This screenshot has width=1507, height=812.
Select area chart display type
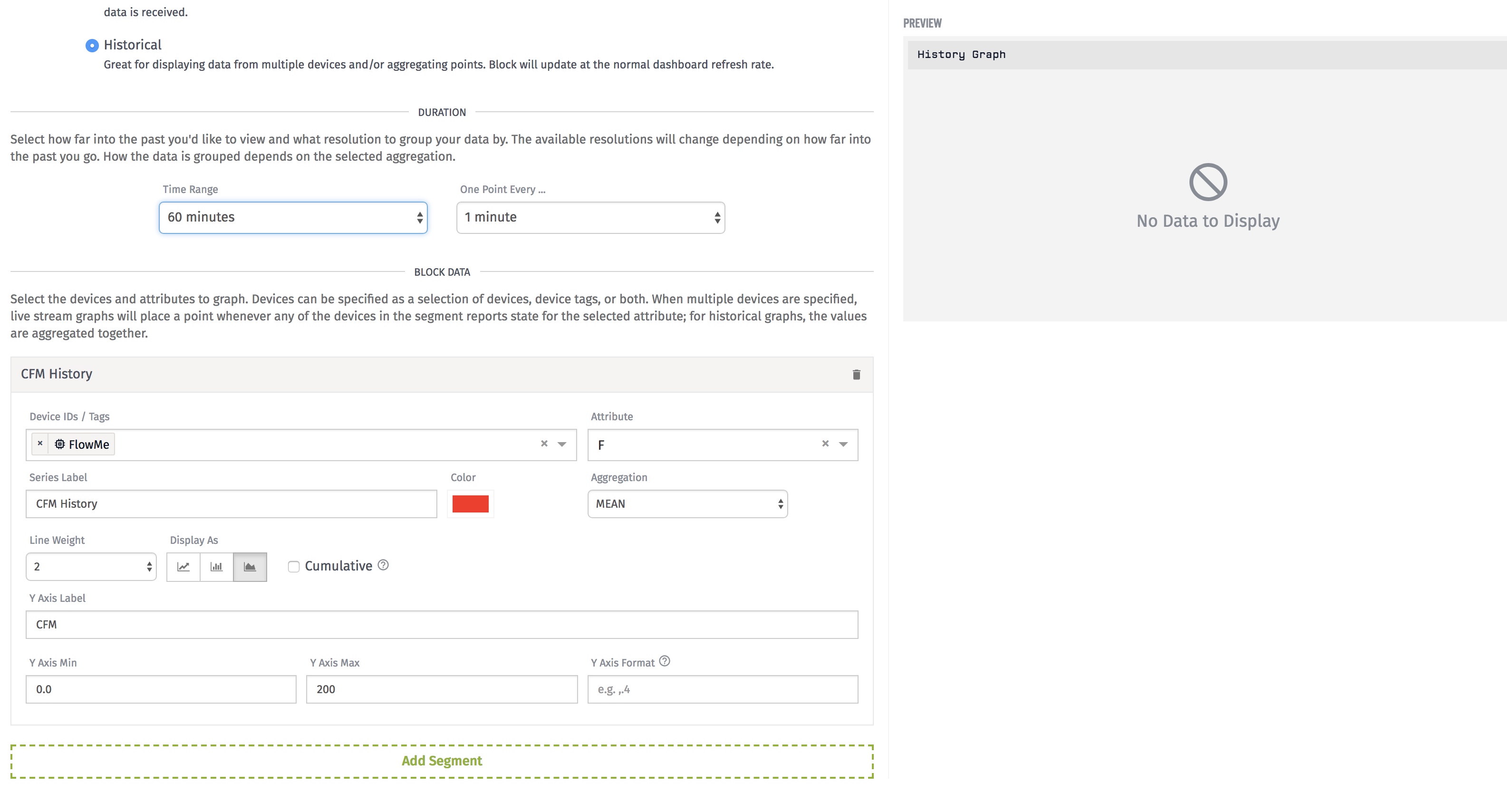[x=250, y=566]
